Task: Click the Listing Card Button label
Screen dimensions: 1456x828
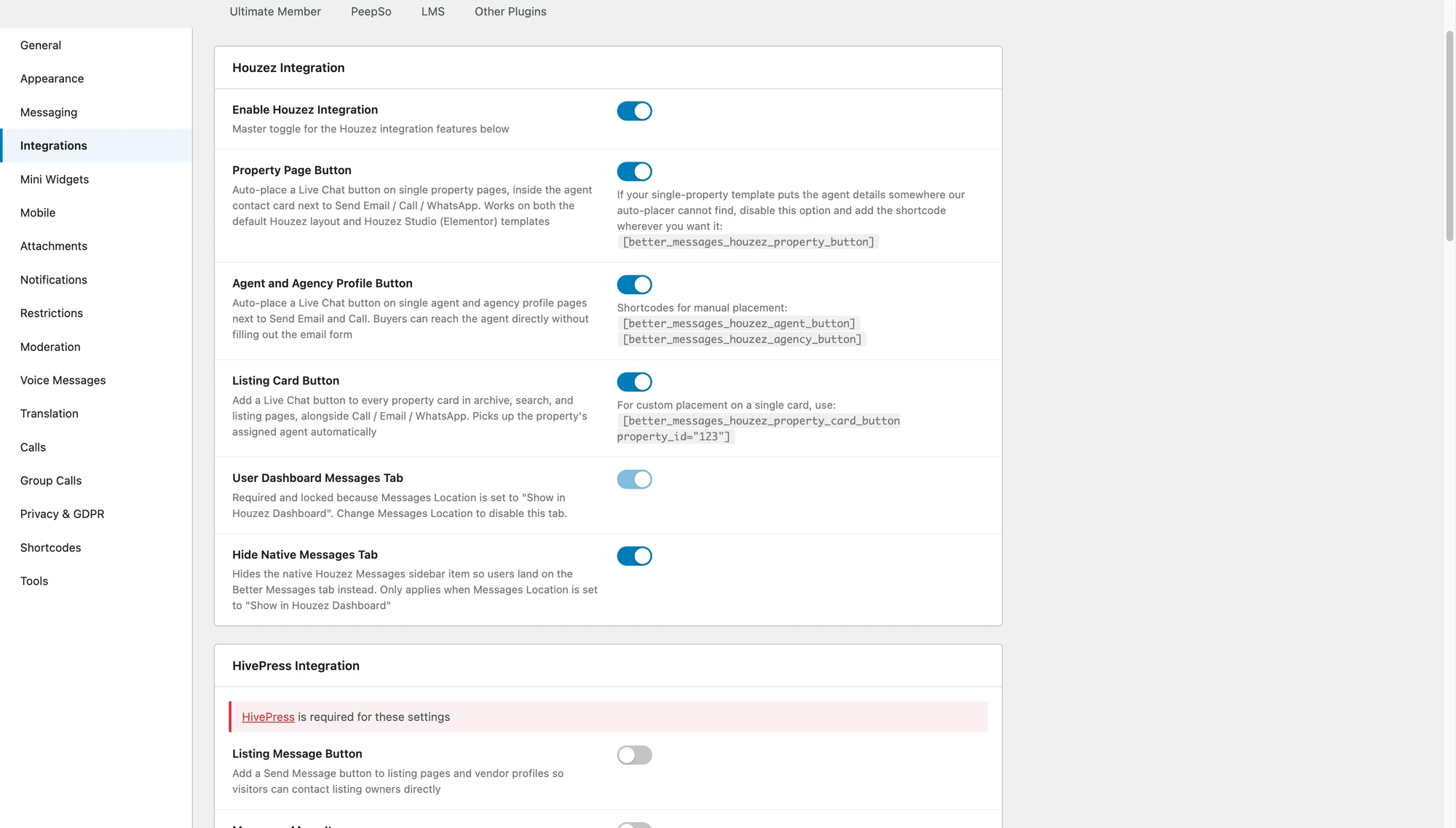Action: 285,381
